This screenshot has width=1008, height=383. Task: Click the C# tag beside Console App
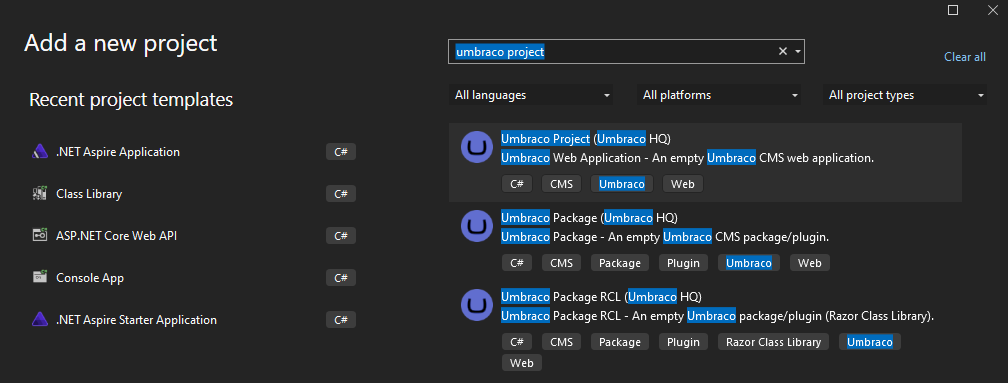coord(341,278)
